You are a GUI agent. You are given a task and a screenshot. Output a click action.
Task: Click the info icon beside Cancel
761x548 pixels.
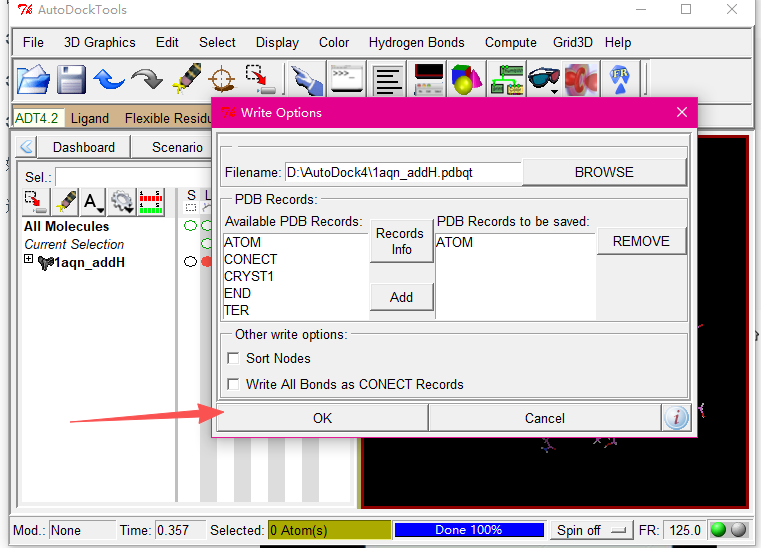click(676, 418)
